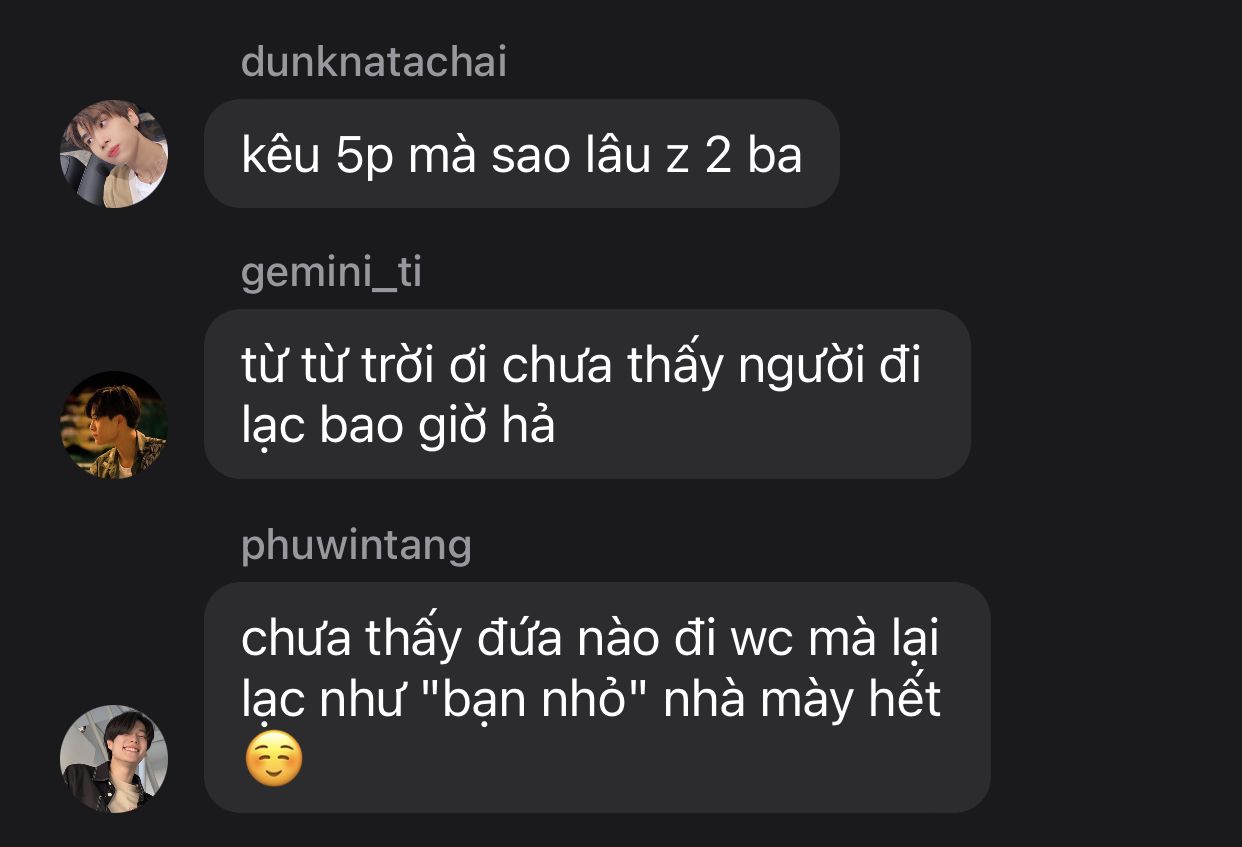
Task: Click "5p" in the first message
Action: coord(365,156)
